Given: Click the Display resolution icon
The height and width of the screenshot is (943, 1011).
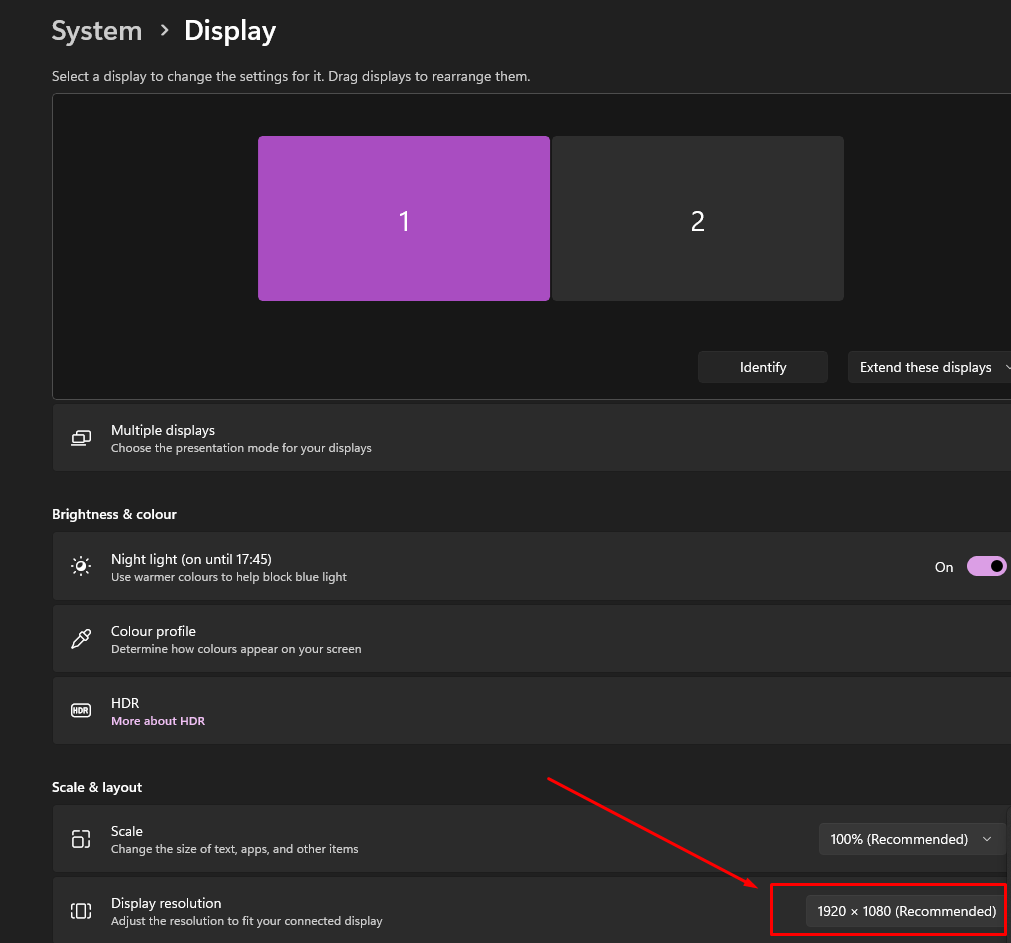Looking at the screenshot, I should pos(81,910).
